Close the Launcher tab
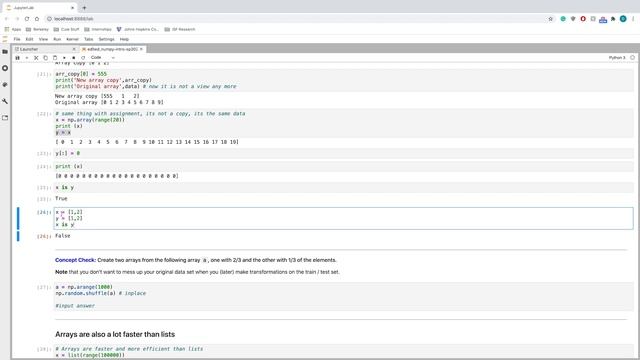 [74, 49]
